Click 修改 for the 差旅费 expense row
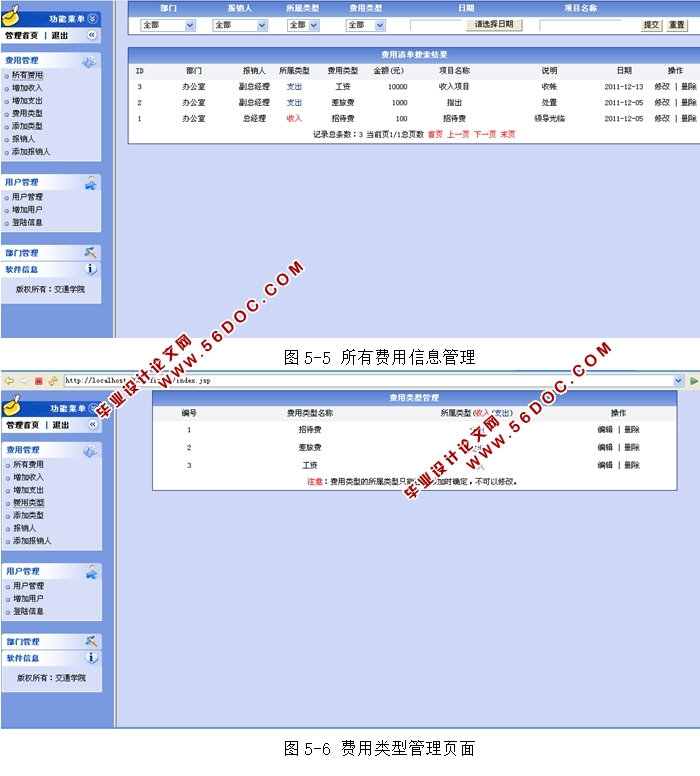This screenshot has height=776, width=700. [x=662, y=102]
